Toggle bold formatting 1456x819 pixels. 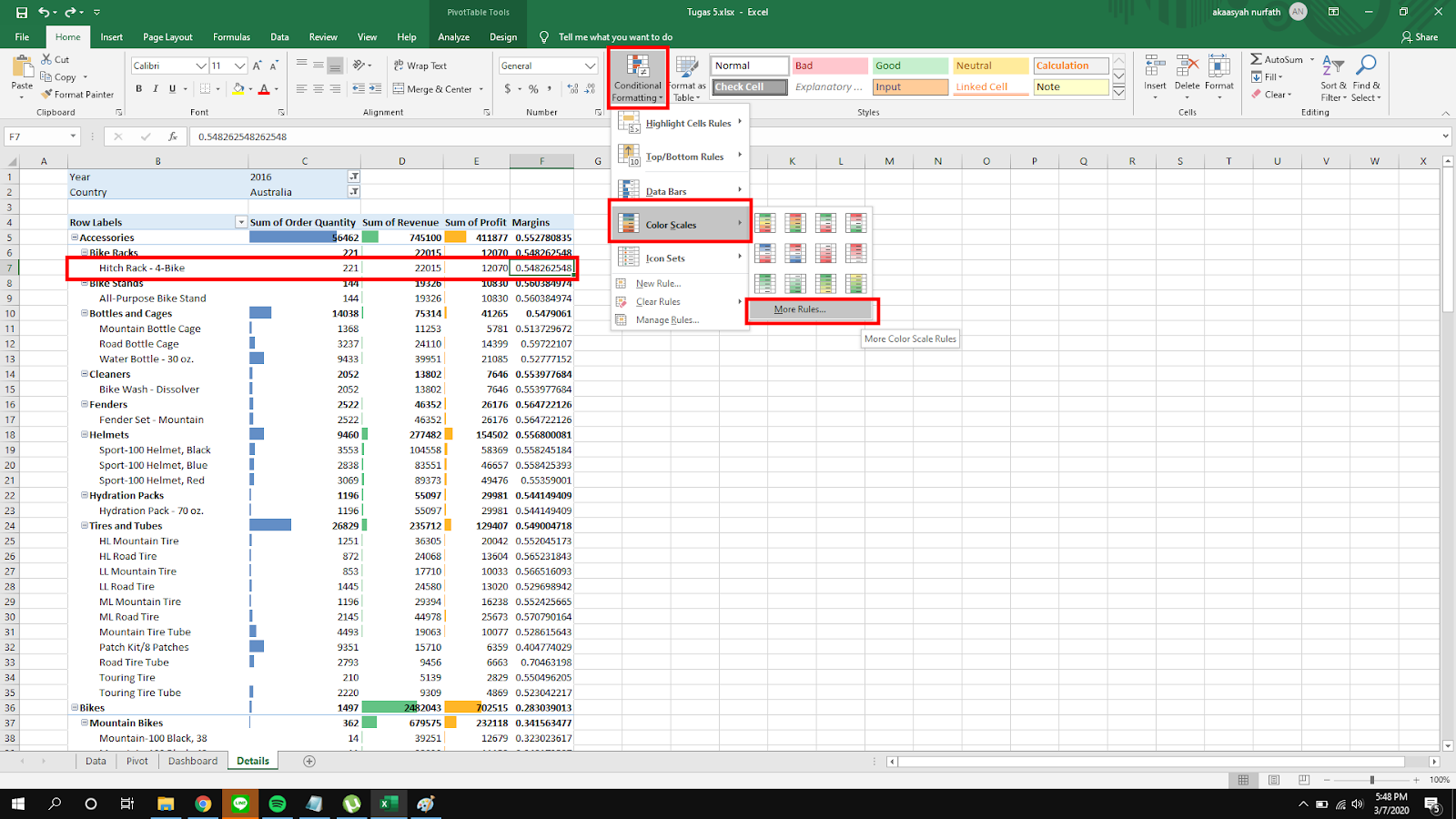139,89
